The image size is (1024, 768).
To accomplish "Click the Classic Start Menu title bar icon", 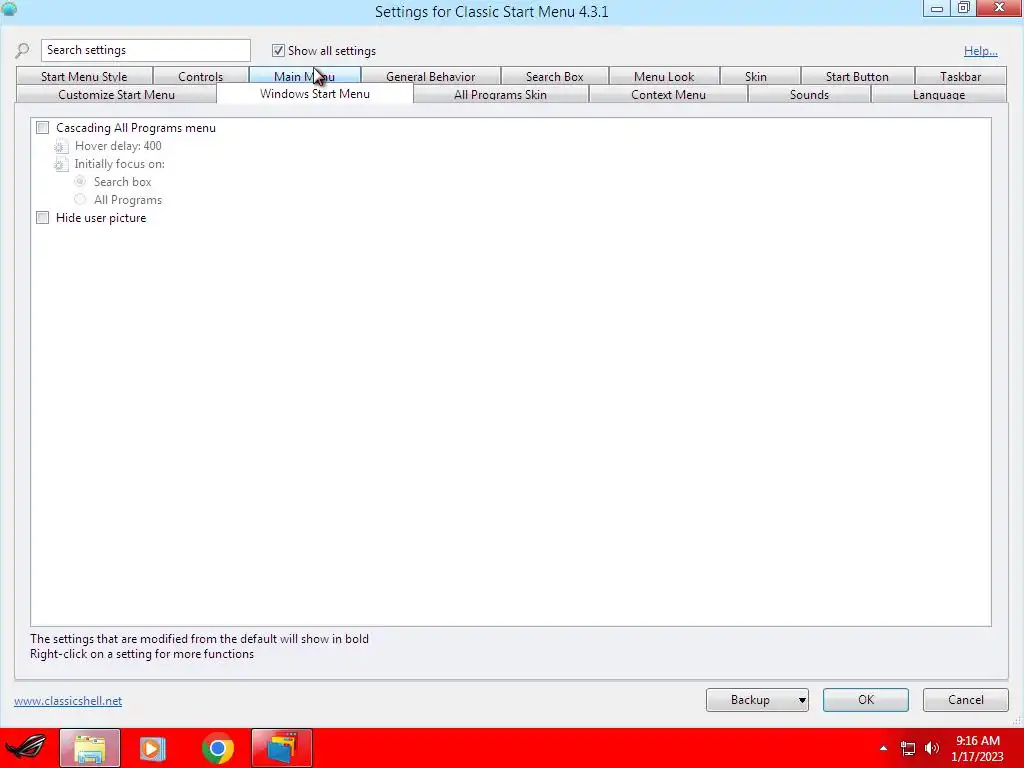I will [9, 8].
